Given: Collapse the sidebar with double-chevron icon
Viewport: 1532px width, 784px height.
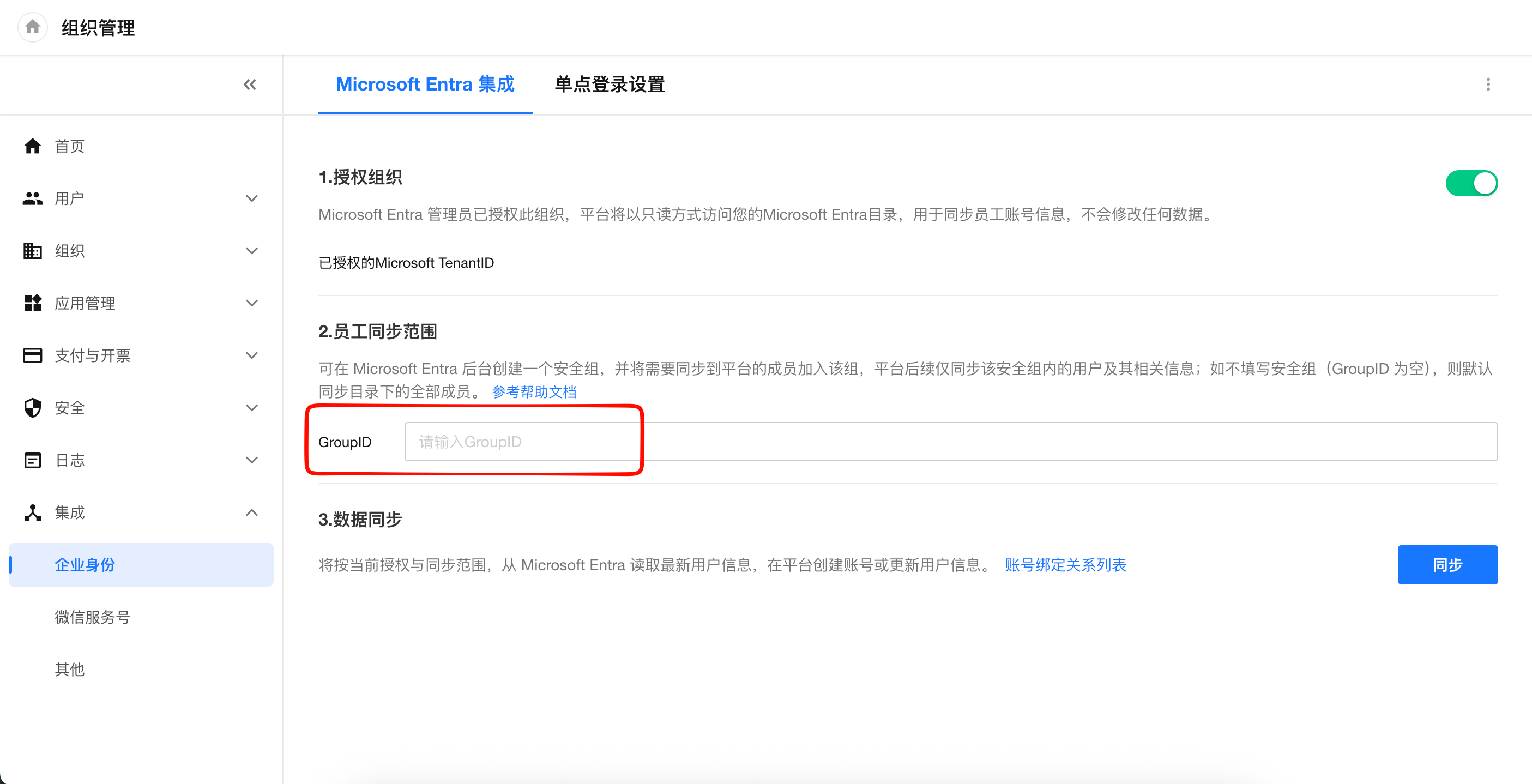Looking at the screenshot, I should (x=250, y=85).
